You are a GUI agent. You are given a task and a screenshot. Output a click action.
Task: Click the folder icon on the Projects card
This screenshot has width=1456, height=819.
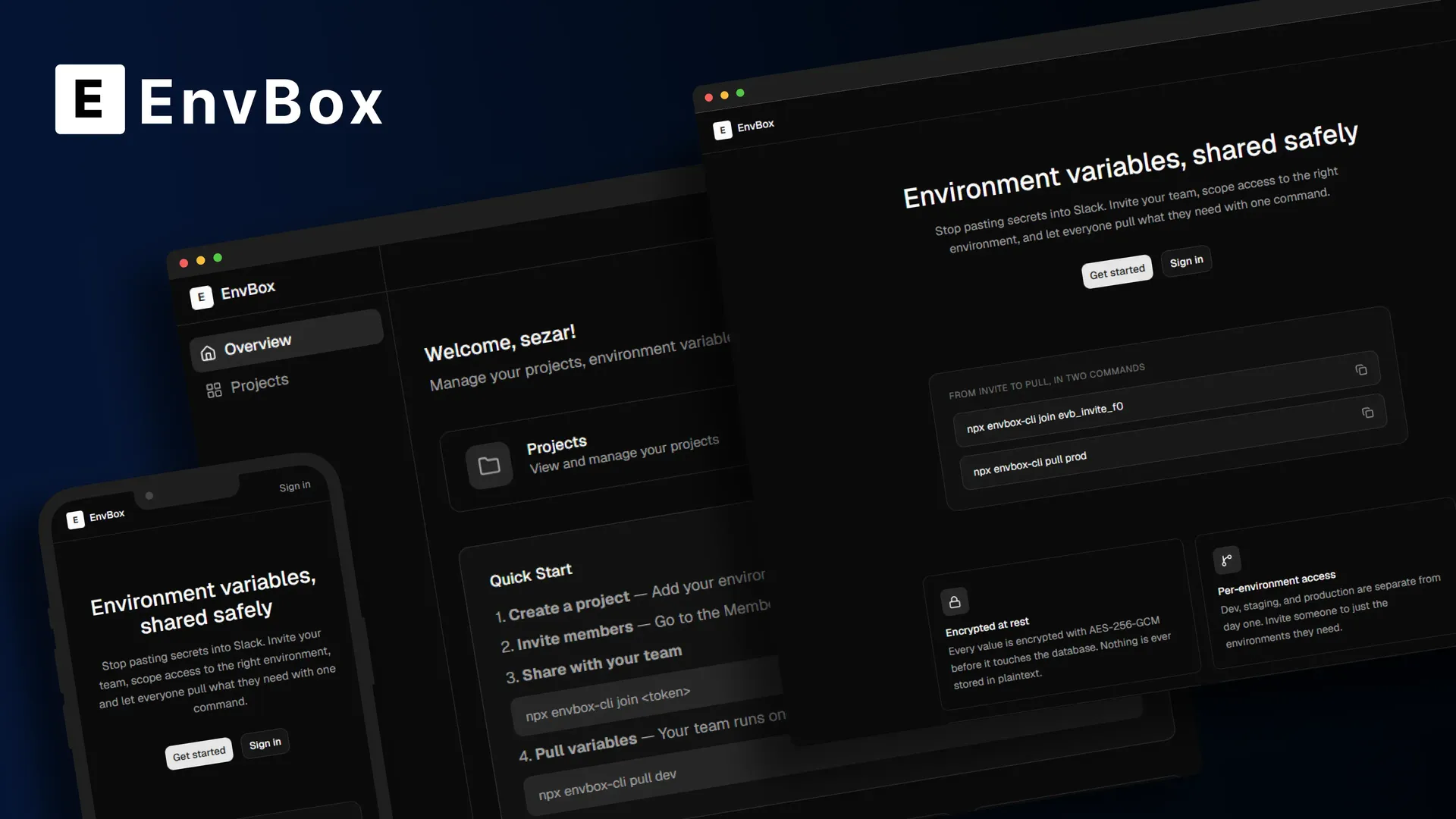pos(488,465)
